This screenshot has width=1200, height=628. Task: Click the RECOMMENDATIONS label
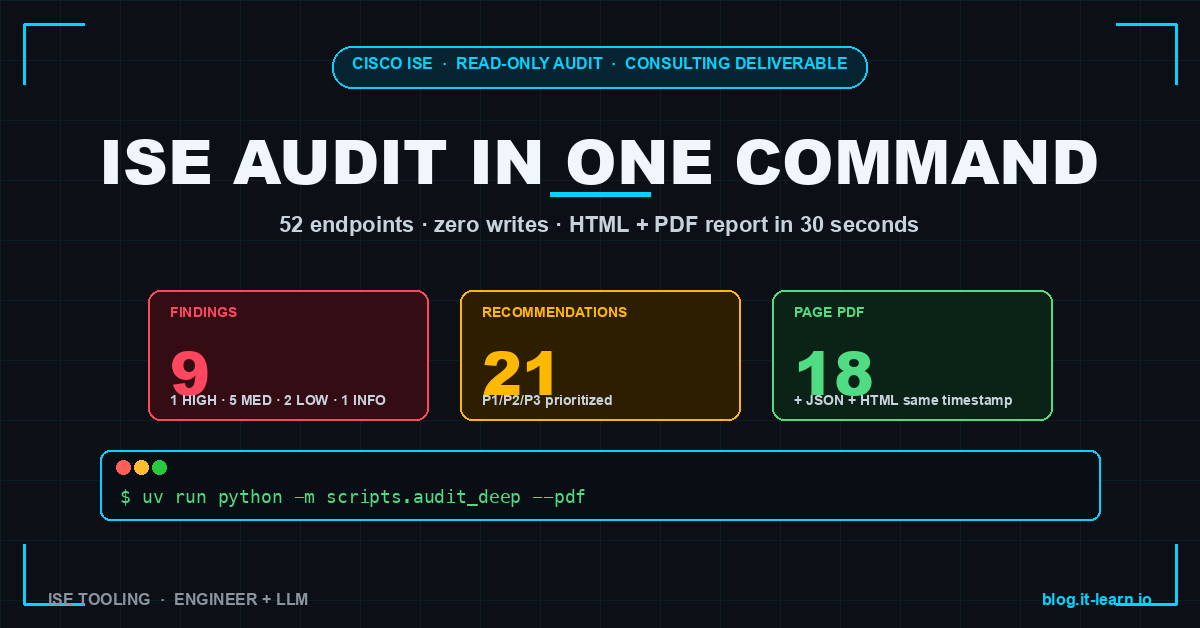pyautogui.click(x=555, y=312)
